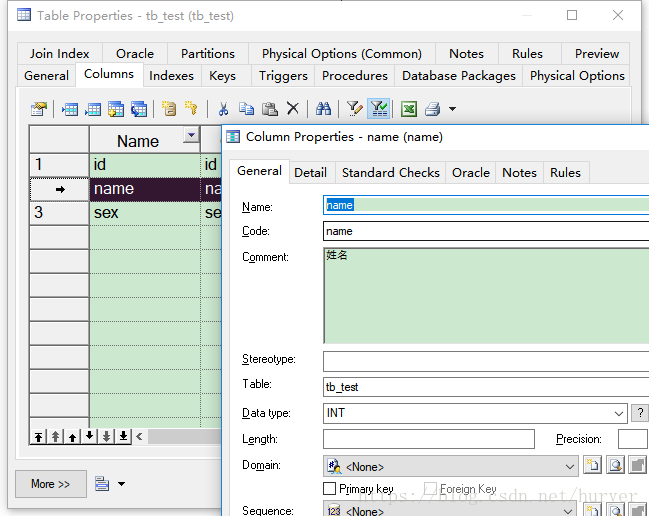This screenshot has height=516, width=649.
Task: Click the Add Columns icon with plus
Action: (x=116, y=109)
